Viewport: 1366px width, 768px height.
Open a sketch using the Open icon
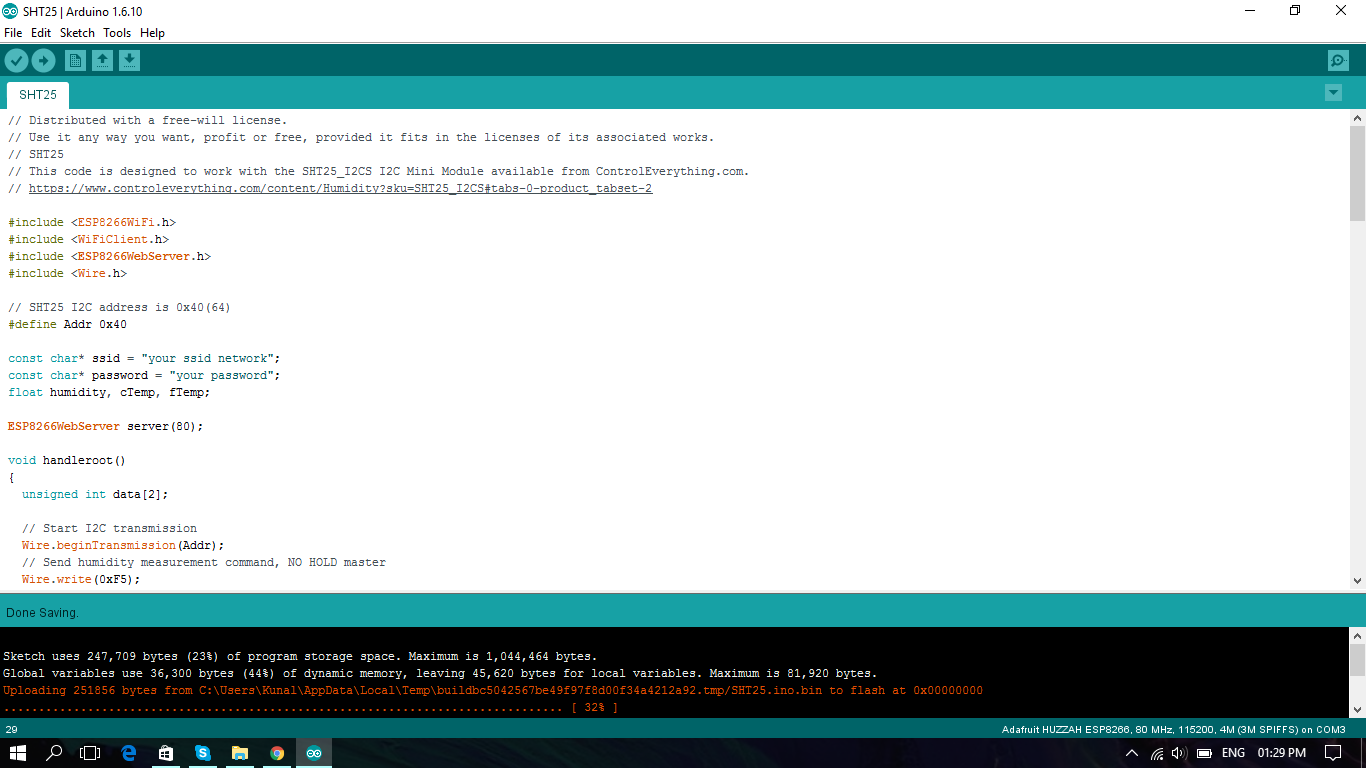click(x=102, y=61)
